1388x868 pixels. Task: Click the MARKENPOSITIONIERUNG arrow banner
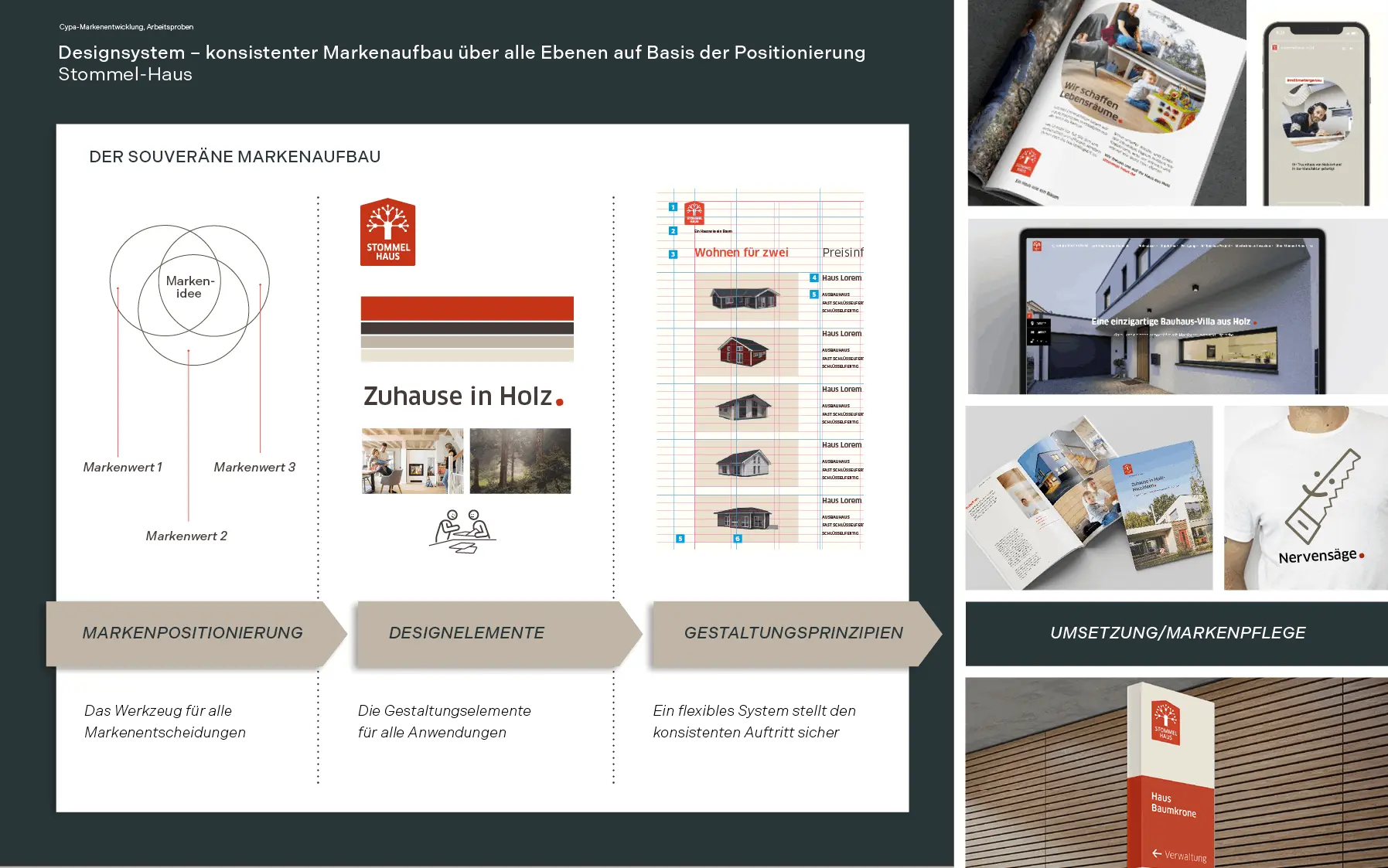196,633
